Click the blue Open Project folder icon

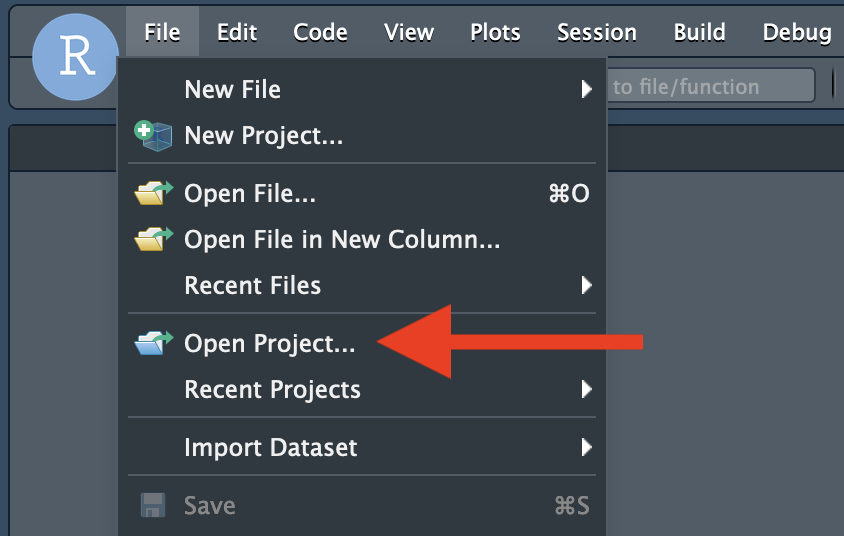tap(154, 343)
